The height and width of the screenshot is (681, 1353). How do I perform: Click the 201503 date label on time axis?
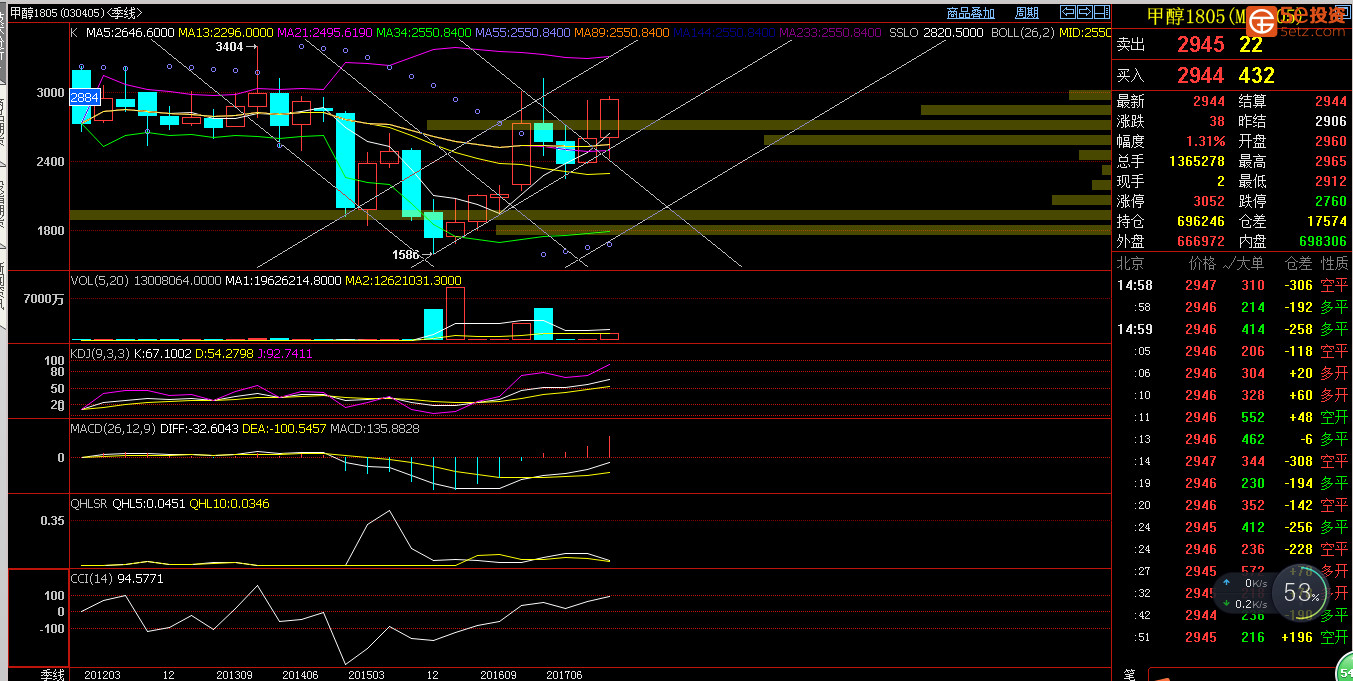(366, 675)
